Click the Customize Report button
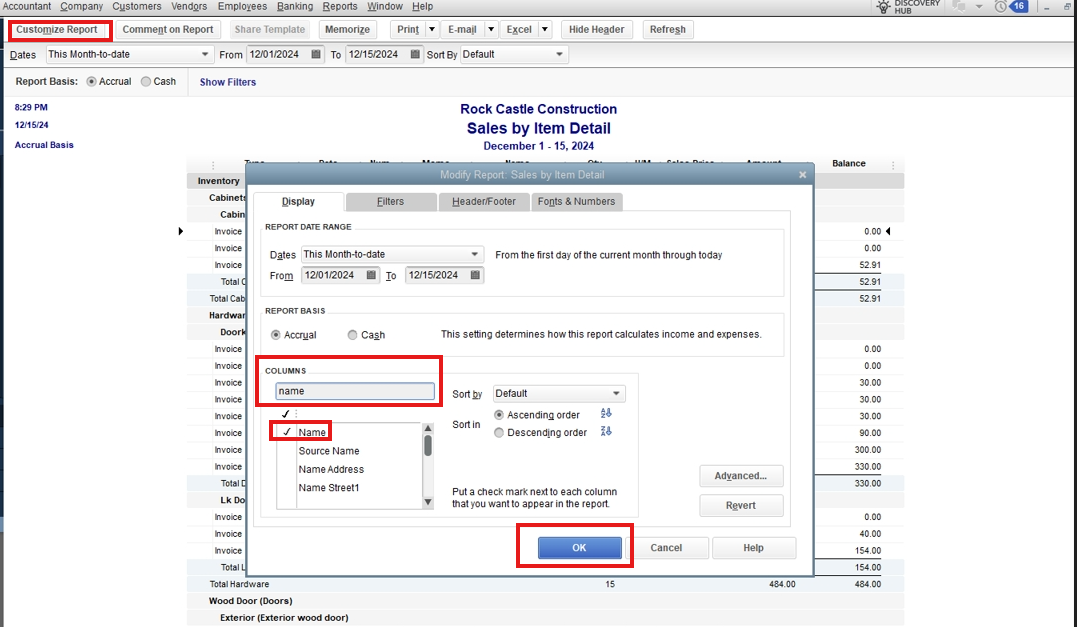1077x627 pixels. tap(57, 30)
